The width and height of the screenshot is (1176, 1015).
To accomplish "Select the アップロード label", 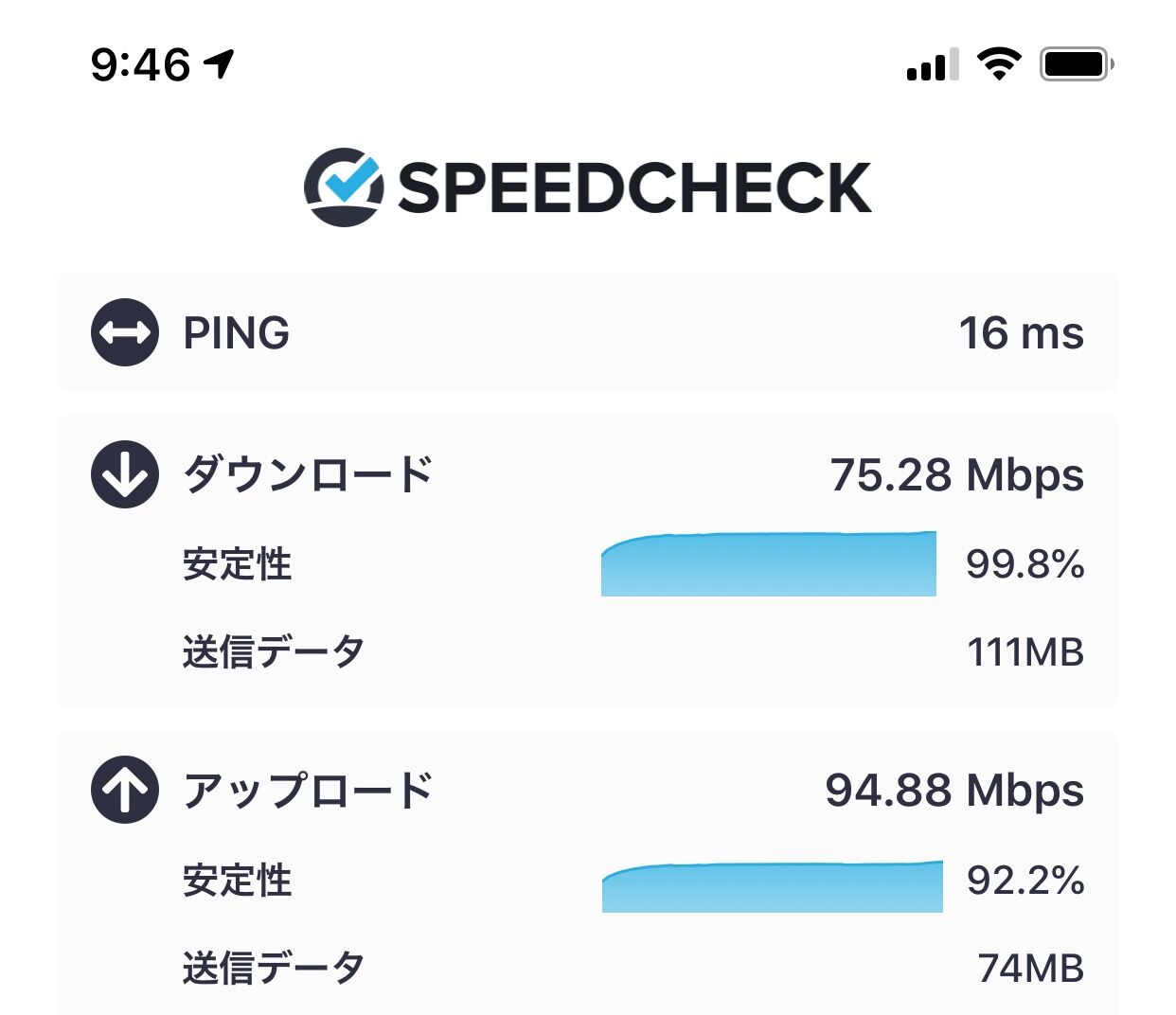I will [309, 790].
